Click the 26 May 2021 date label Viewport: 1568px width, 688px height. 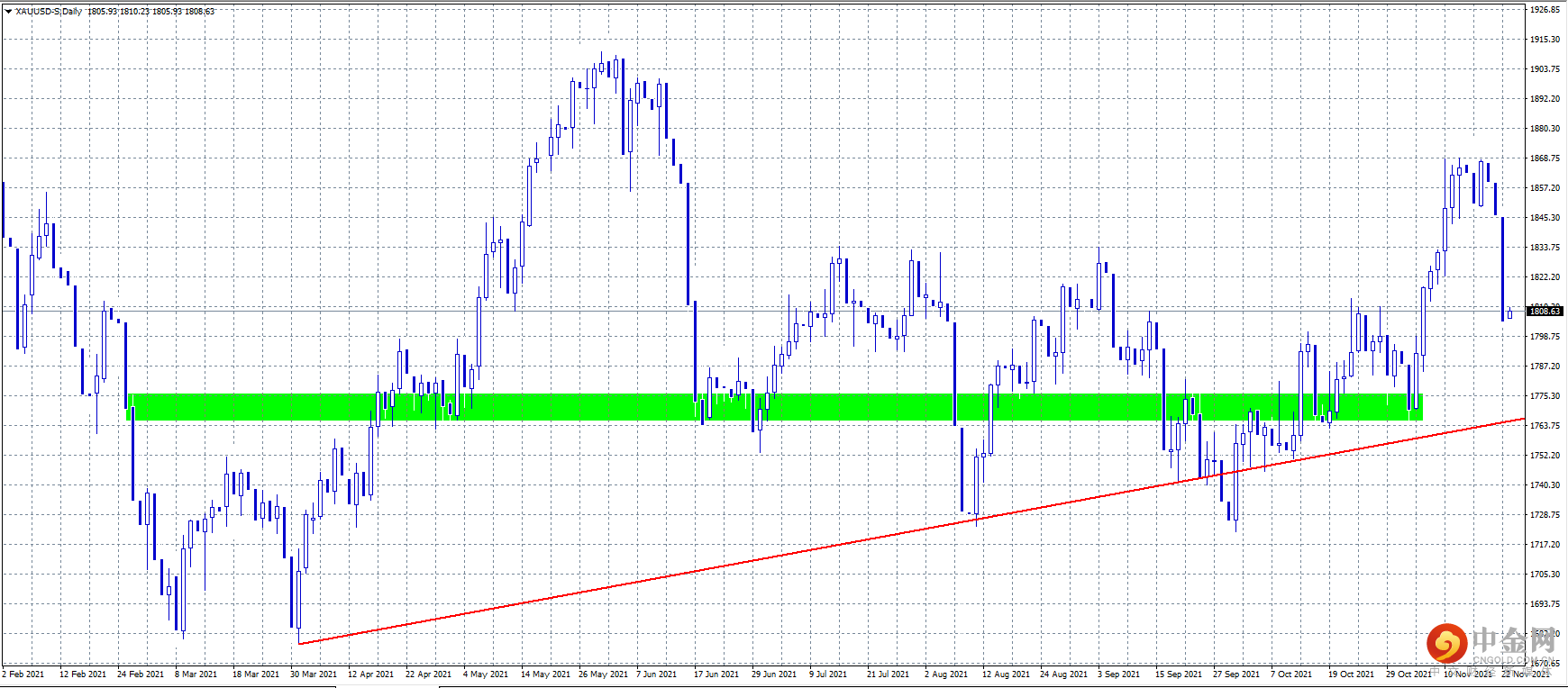pos(604,674)
